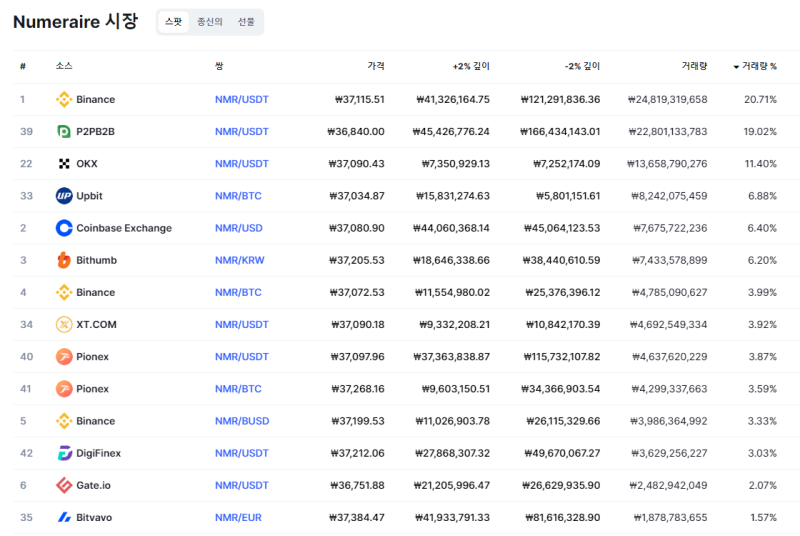Click the Upbit exchange logo
This screenshot has width=800, height=536.
[64, 196]
